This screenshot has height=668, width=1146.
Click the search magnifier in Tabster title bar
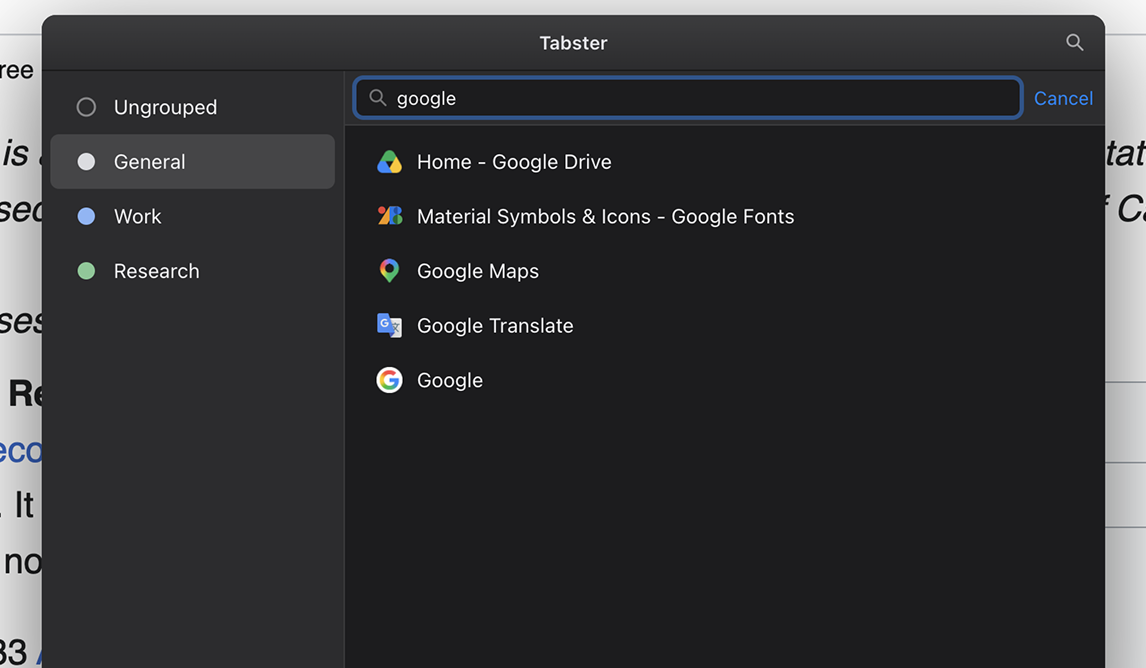pyautogui.click(x=1074, y=42)
